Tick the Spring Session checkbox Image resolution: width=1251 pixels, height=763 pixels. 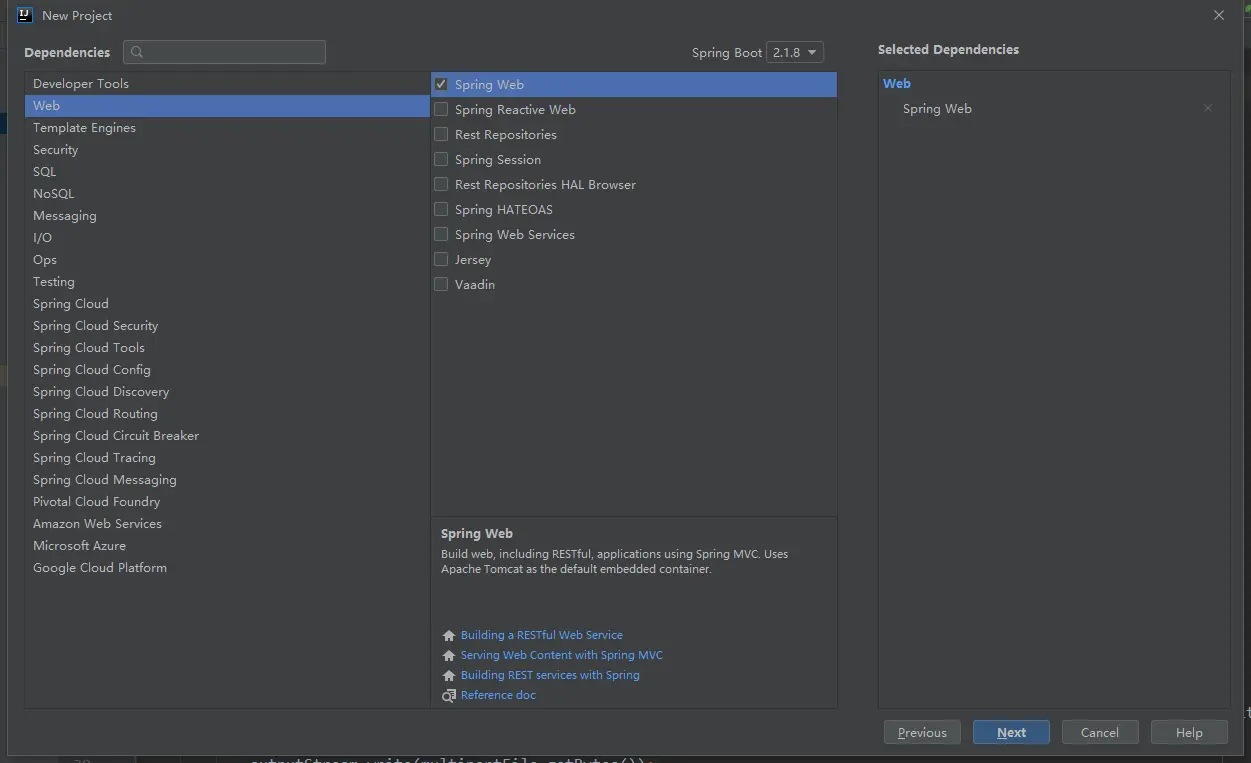coord(441,159)
